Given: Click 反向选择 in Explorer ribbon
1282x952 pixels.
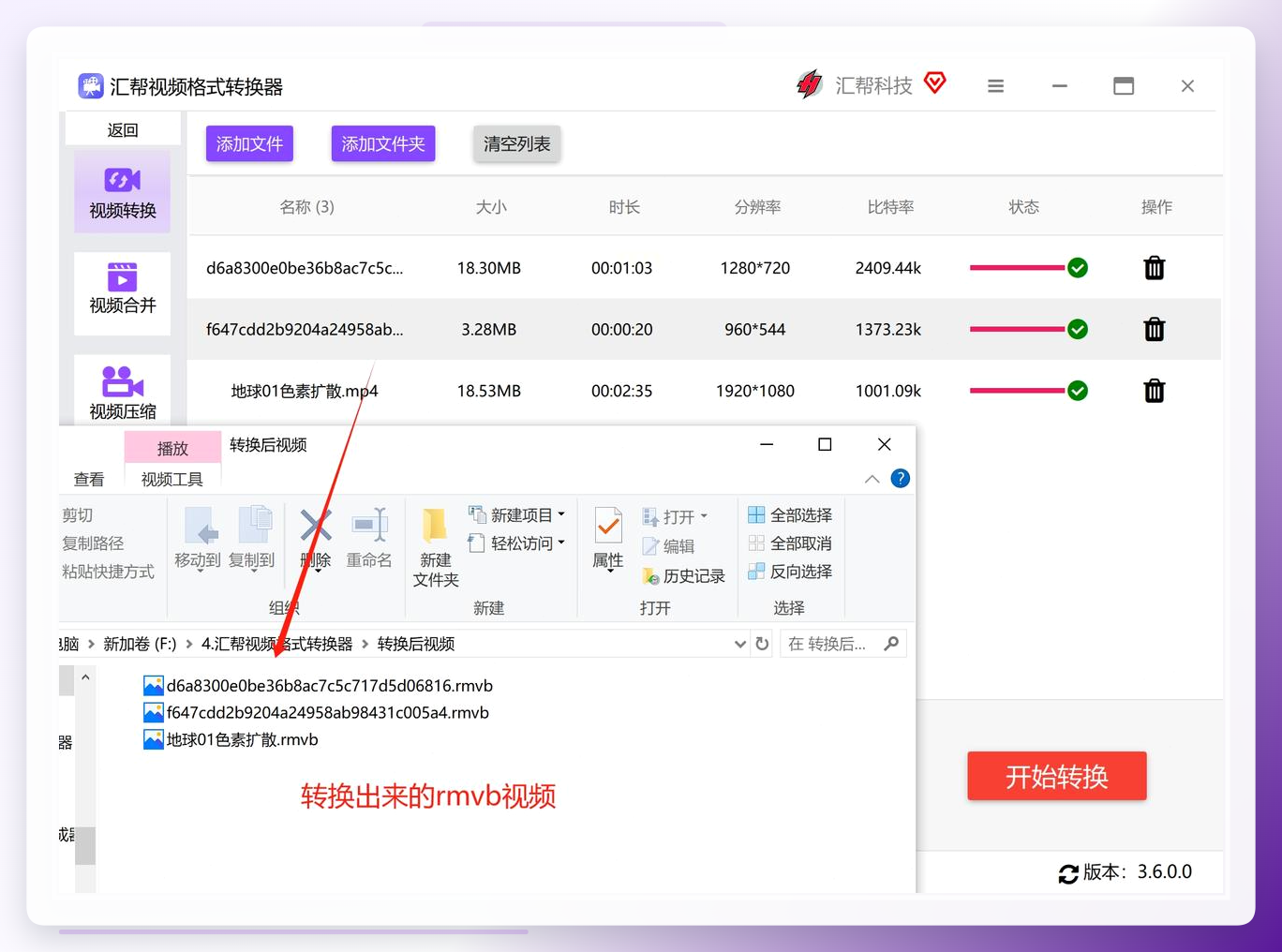Looking at the screenshot, I should [x=790, y=571].
